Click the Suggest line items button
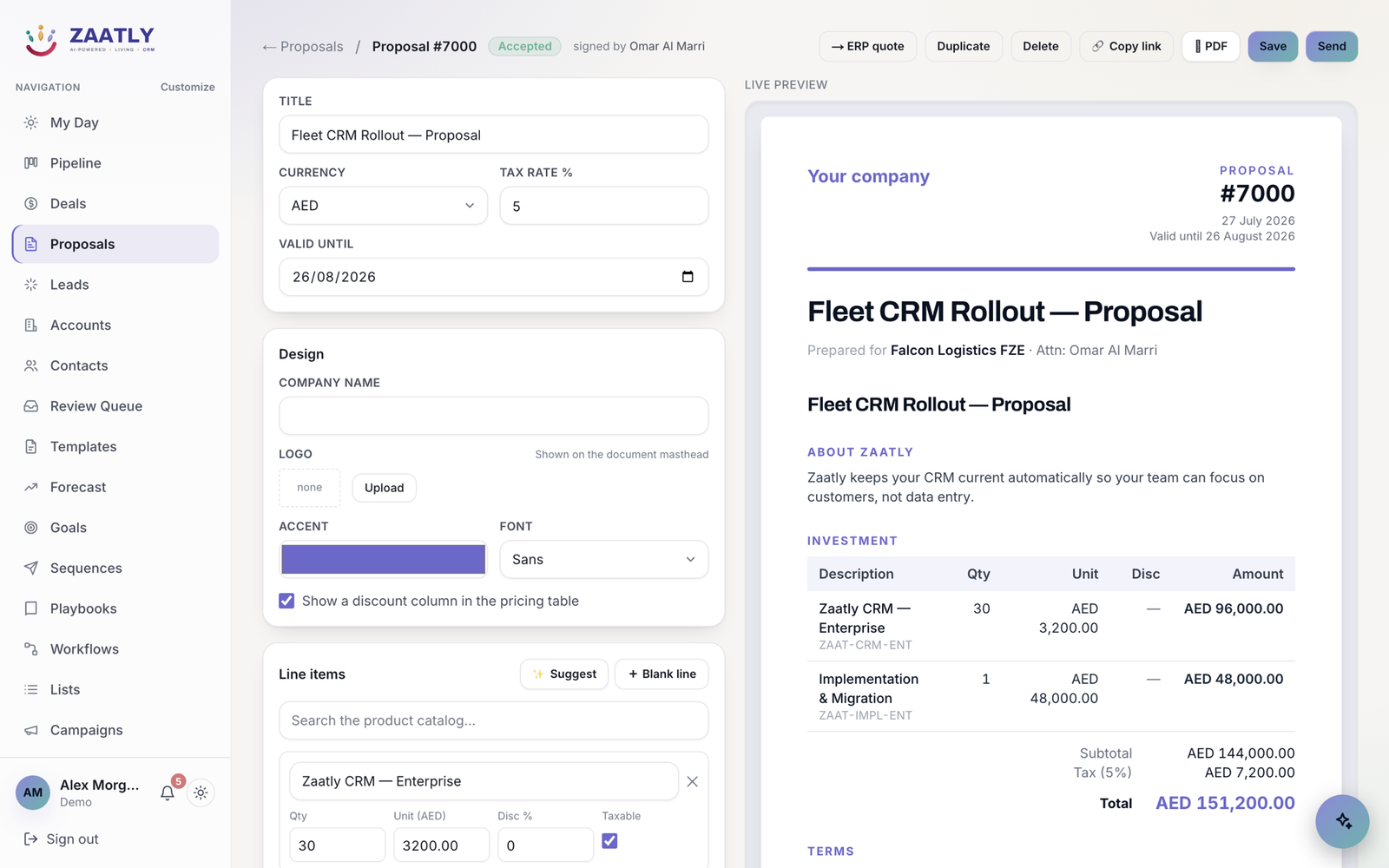Screen dimensions: 1389x868 pos(564,674)
